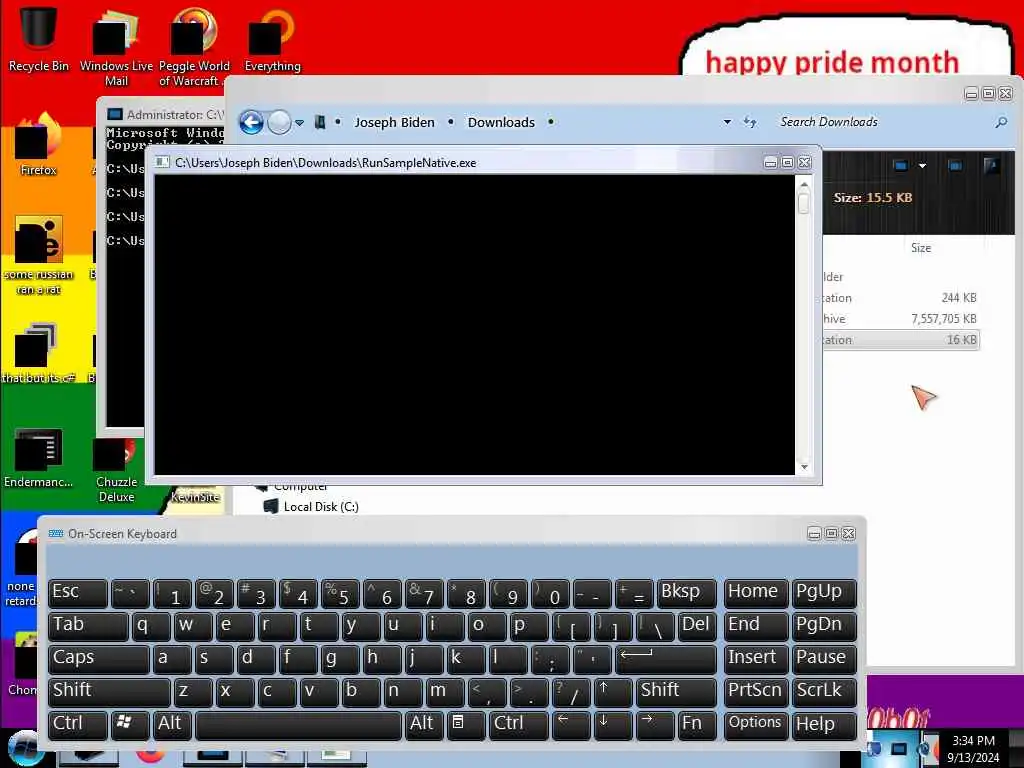Click the PrtScn key on On-Screen Keyboard
This screenshot has height=768, width=1024.
(x=756, y=692)
